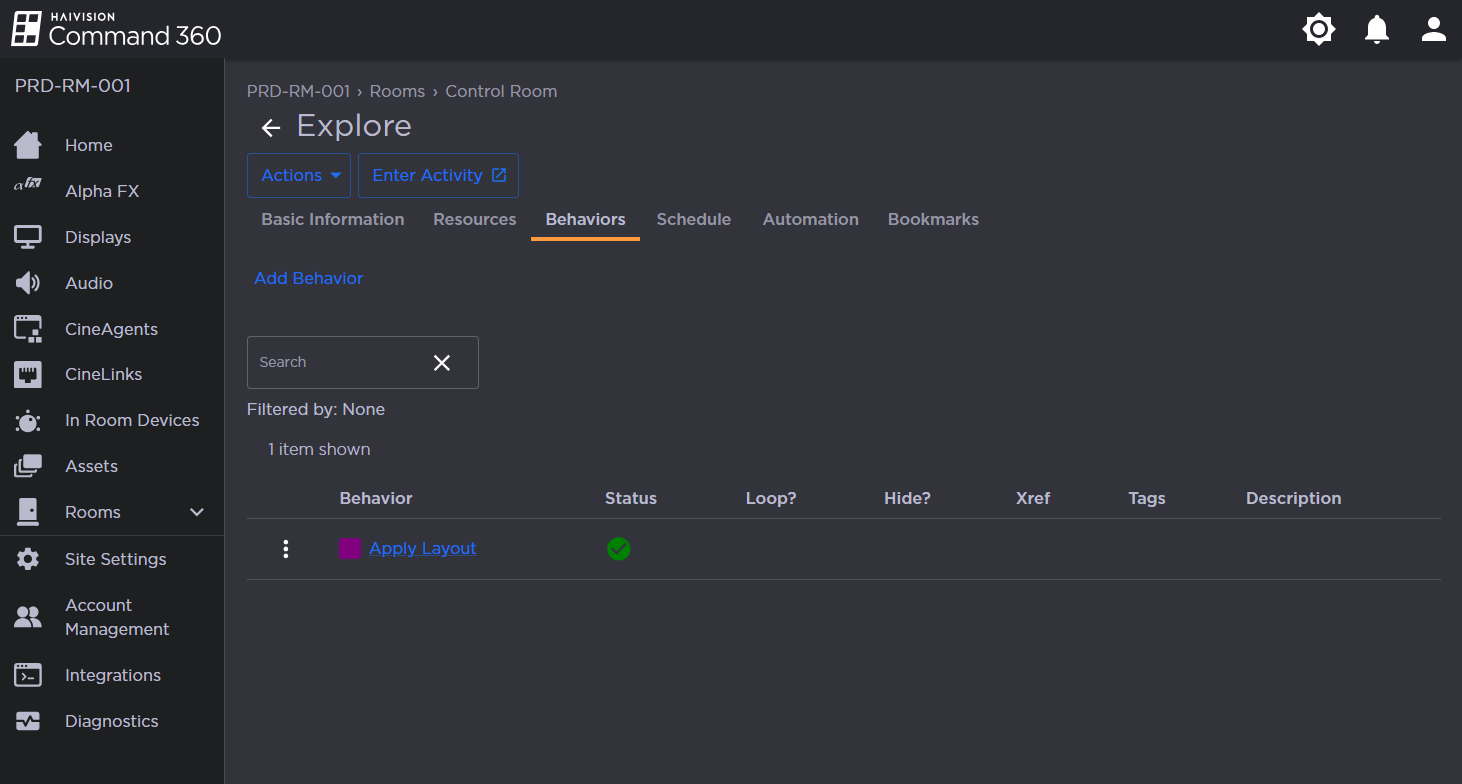Open Diagnostics using its sidebar icon
Image resolution: width=1462 pixels, height=784 pixels.
[28, 721]
